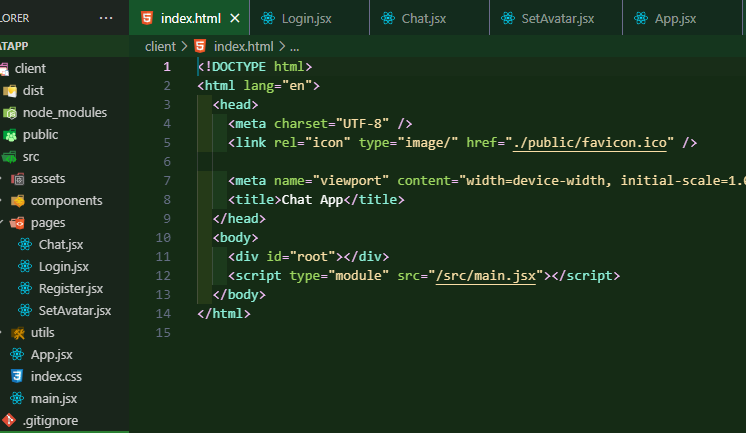Click the public folder icon
The image size is (746, 433).
[x=10, y=135]
